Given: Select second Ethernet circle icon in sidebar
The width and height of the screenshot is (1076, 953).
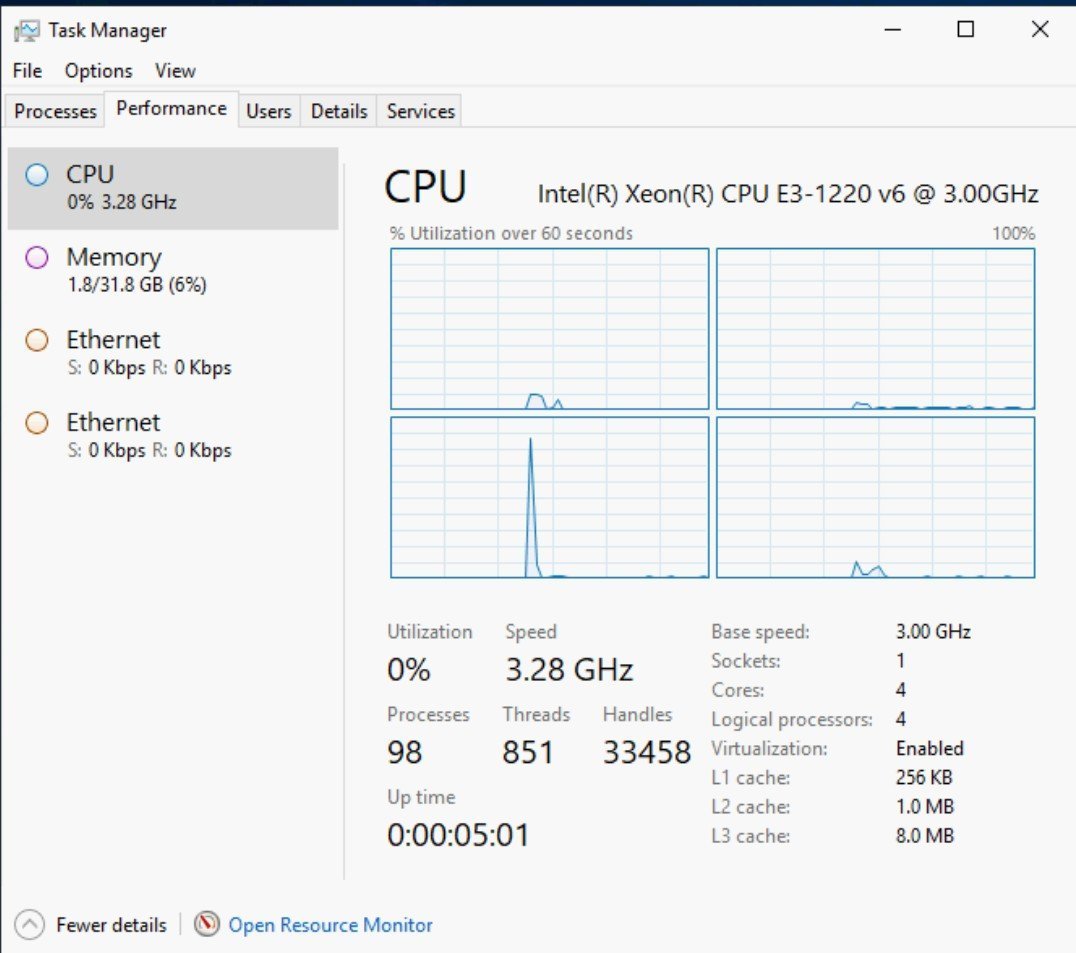Looking at the screenshot, I should (x=37, y=423).
